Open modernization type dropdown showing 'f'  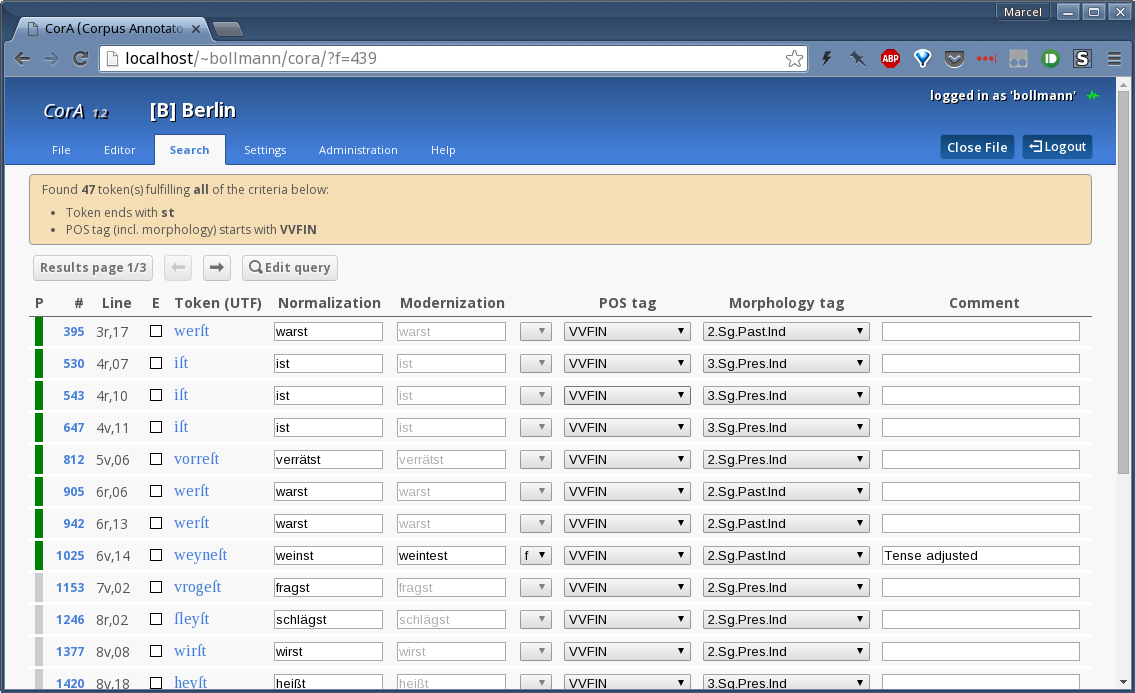tap(536, 555)
